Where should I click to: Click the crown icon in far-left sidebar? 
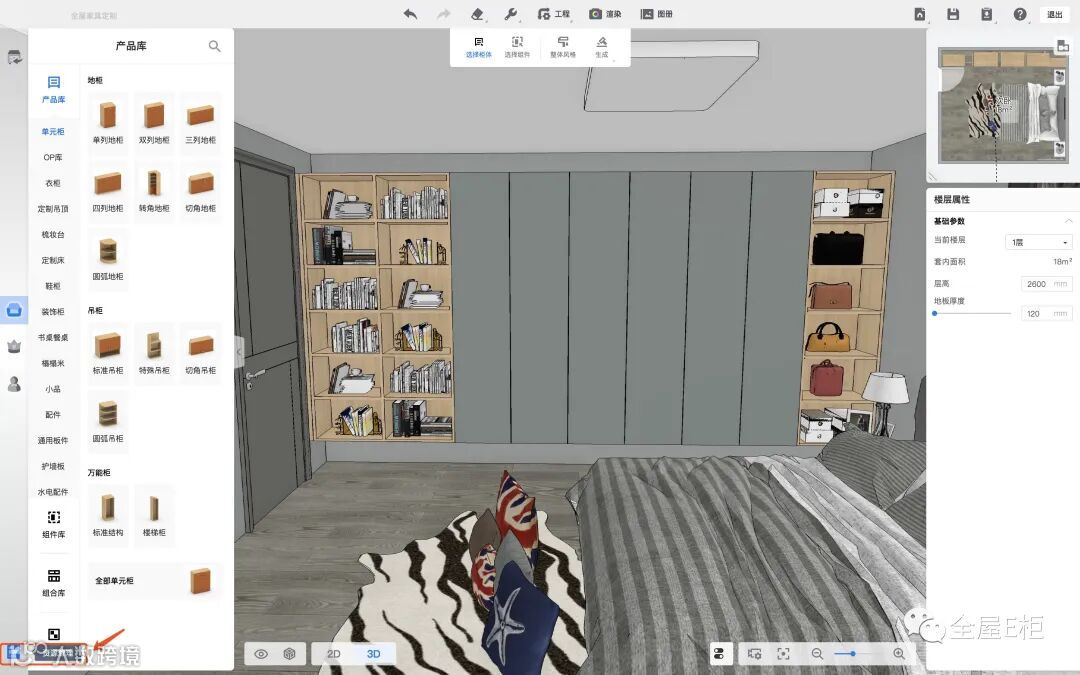pyautogui.click(x=14, y=346)
